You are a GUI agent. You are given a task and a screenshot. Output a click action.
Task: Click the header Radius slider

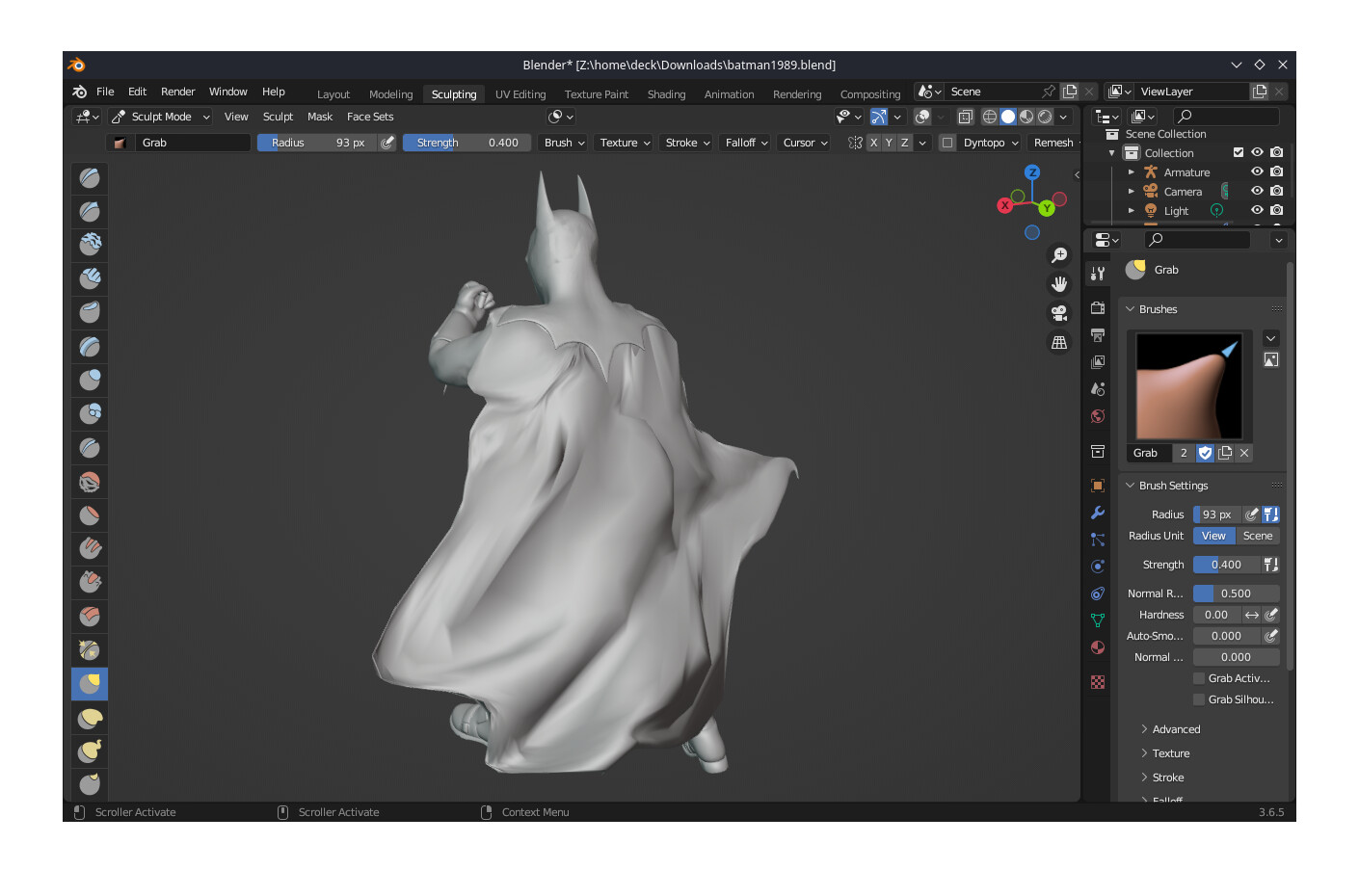tap(317, 143)
